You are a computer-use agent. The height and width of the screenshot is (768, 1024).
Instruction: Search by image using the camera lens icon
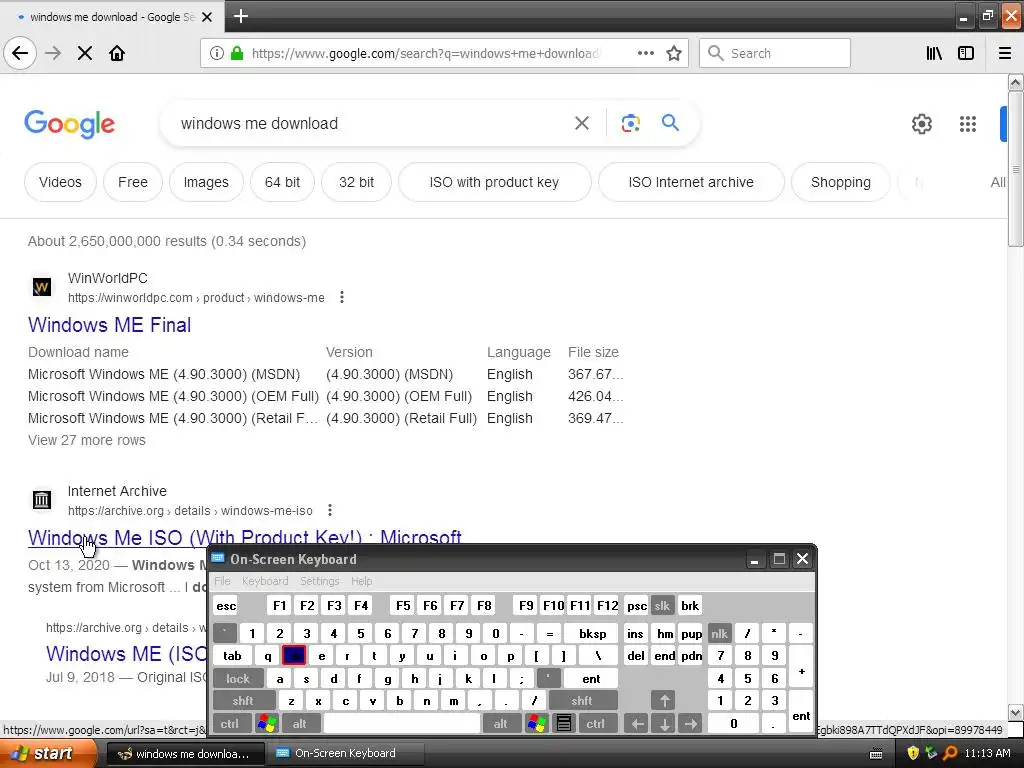(x=630, y=123)
